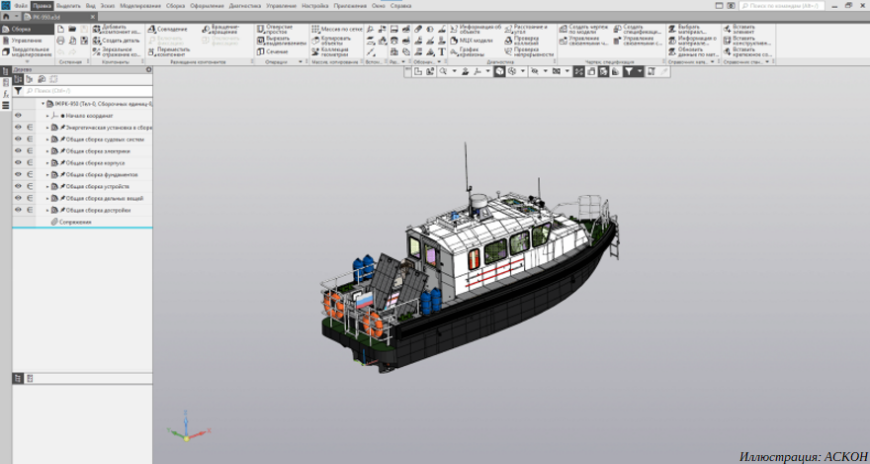The width and height of the screenshot is (870, 464).
Task: Click the Добавить компонент button icon
Action: pyautogui.click(x=97, y=29)
